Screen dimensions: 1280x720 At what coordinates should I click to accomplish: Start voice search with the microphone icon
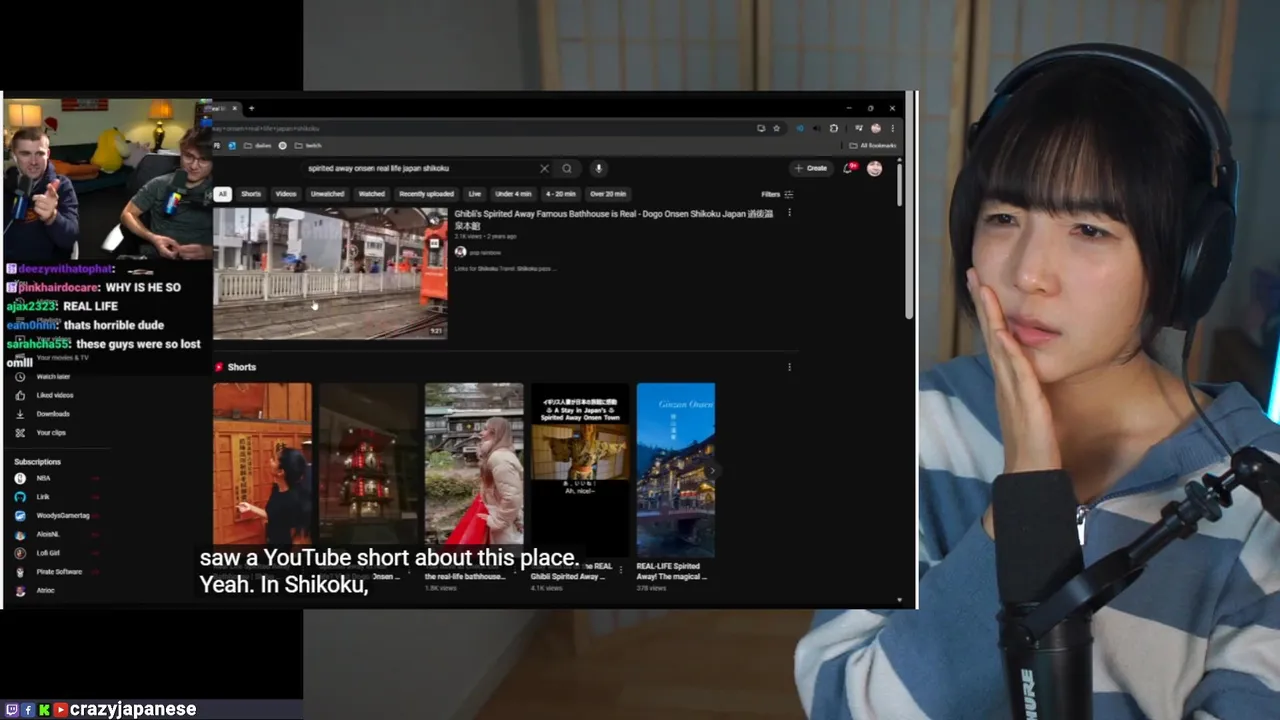(598, 169)
